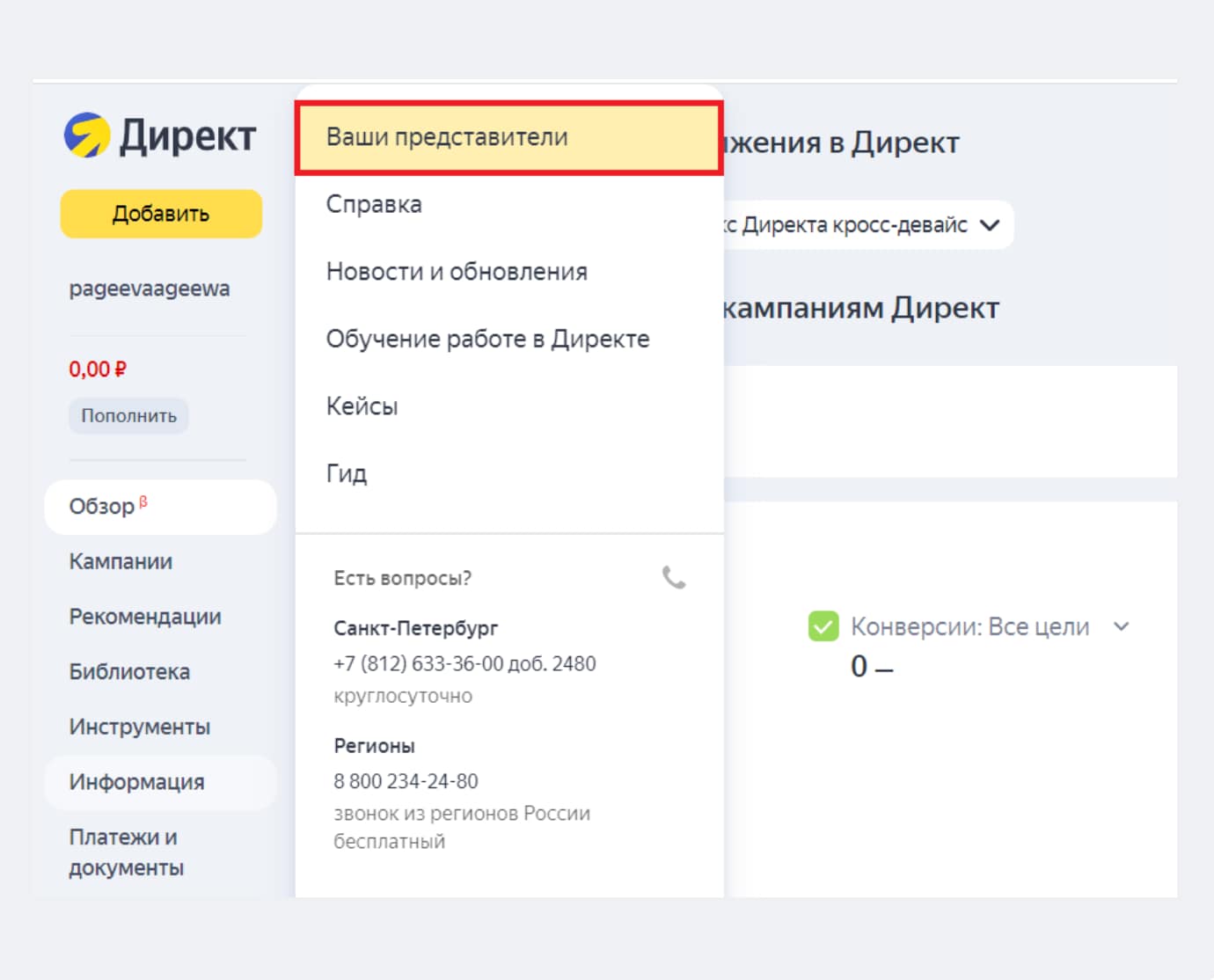Screen dimensions: 1214x980
Task: Click the Регионы heading
Action: point(374,746)
